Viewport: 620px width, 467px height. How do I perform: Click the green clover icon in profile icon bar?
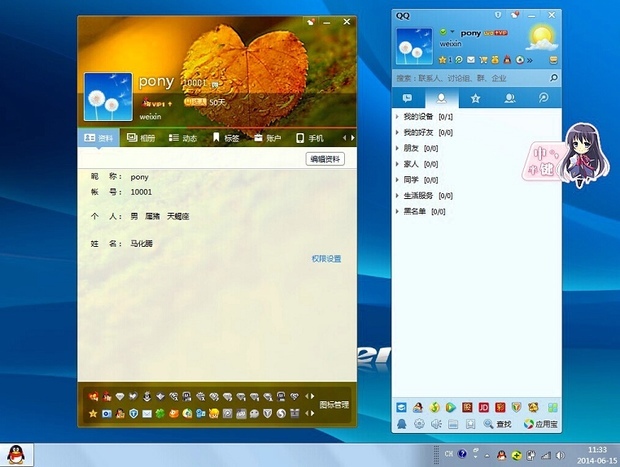click(160, 414)
